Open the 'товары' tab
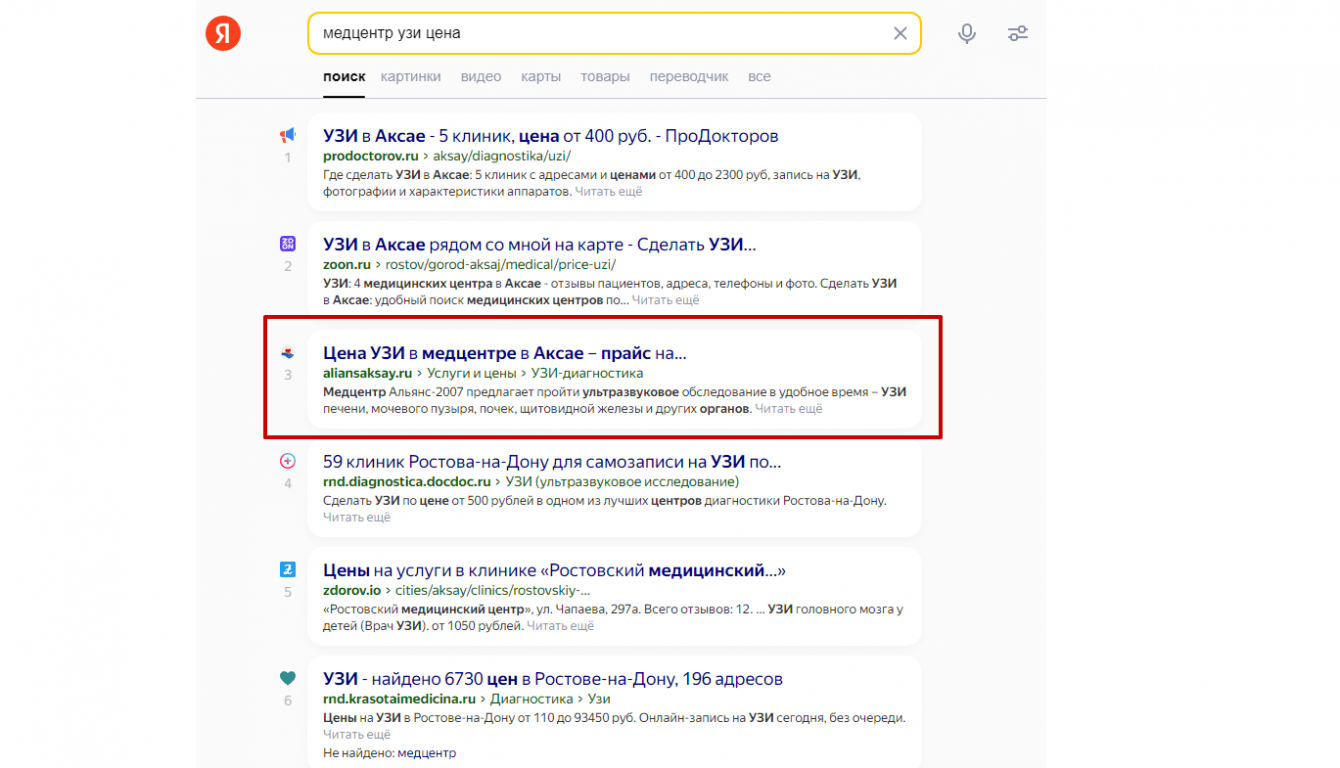Image resolution: width=1340 pixels, height=768 pixels. 605,77
